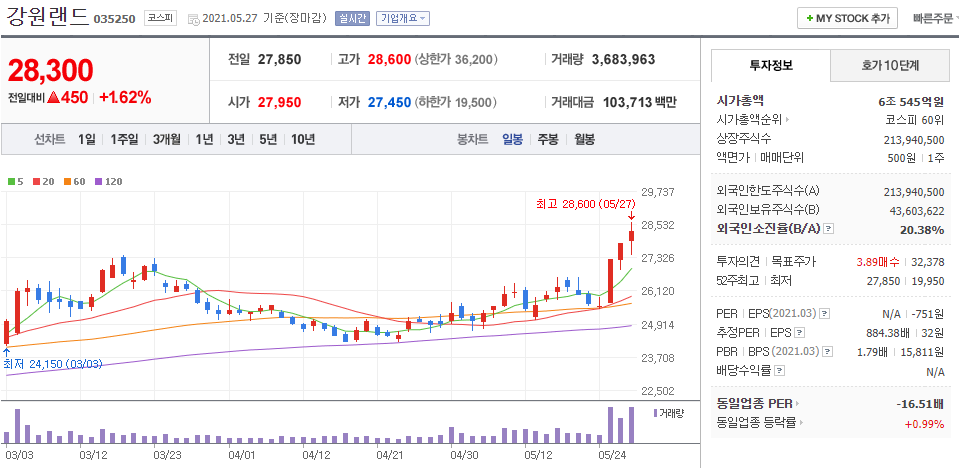Click the 최고 28,600 (05/27) chart marker

(586, 204)
